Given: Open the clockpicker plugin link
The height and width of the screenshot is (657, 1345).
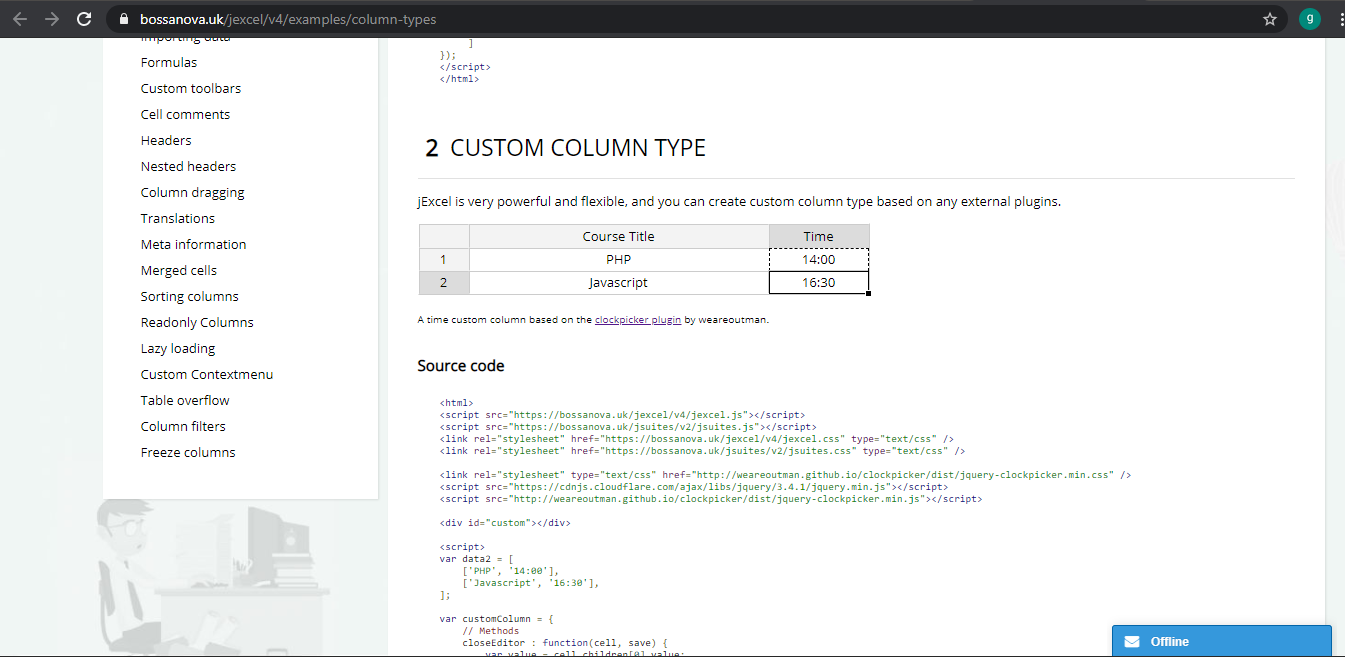Looking at the screenshot, I should click(638, 319).
